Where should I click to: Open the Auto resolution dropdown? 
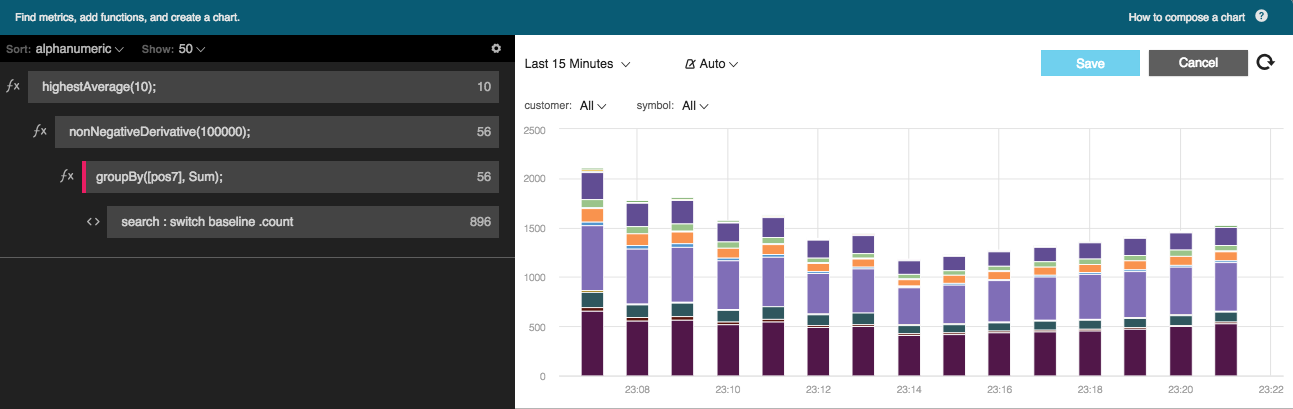pyautogui.click(x=712, y=63)
